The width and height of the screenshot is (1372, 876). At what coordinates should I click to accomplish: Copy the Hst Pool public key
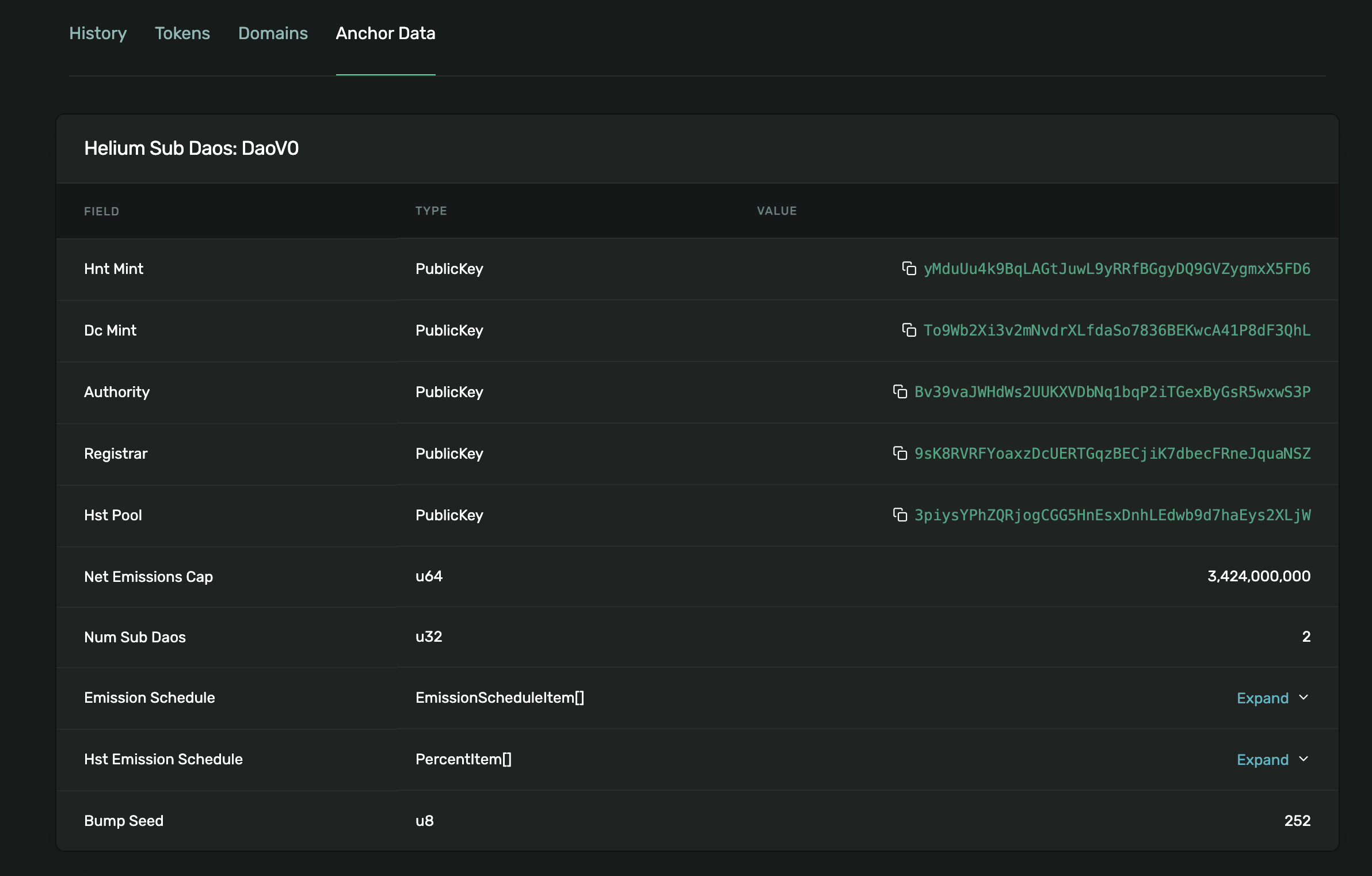pos(901,515)
